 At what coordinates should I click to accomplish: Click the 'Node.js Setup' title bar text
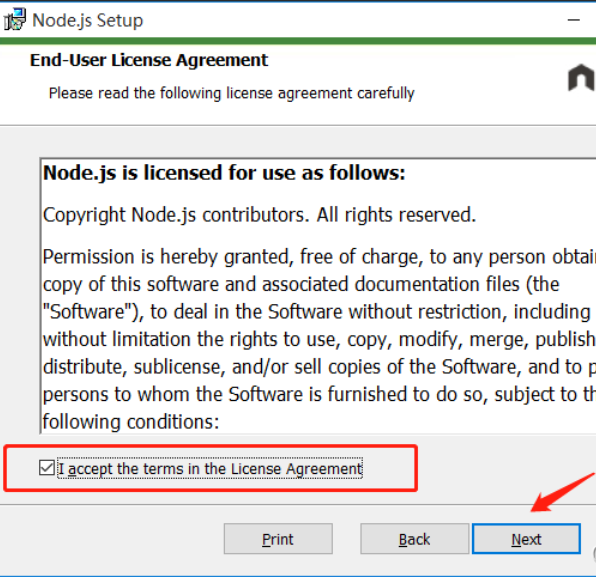[88, 21]
